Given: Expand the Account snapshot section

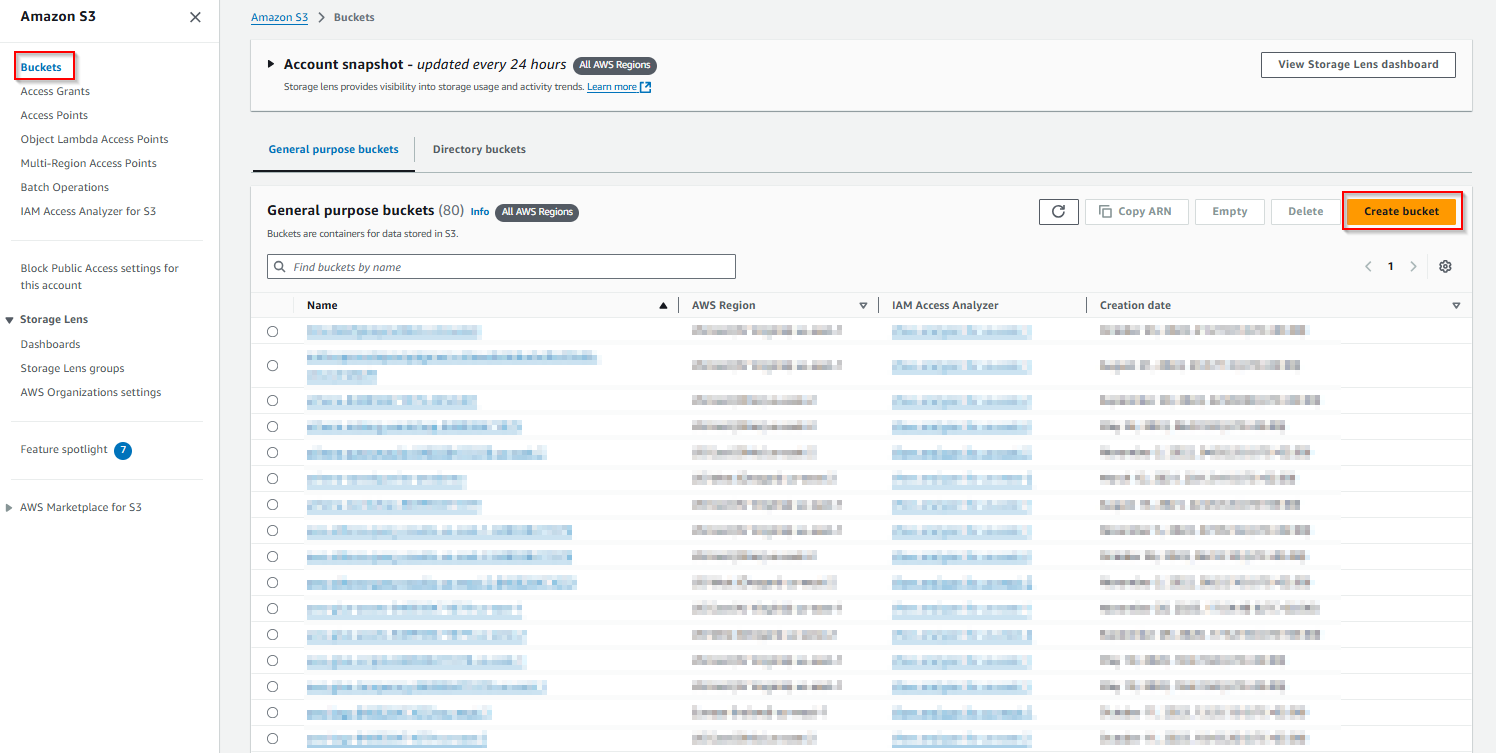Looking at the screenshot, I should click(x=271, y=64).
